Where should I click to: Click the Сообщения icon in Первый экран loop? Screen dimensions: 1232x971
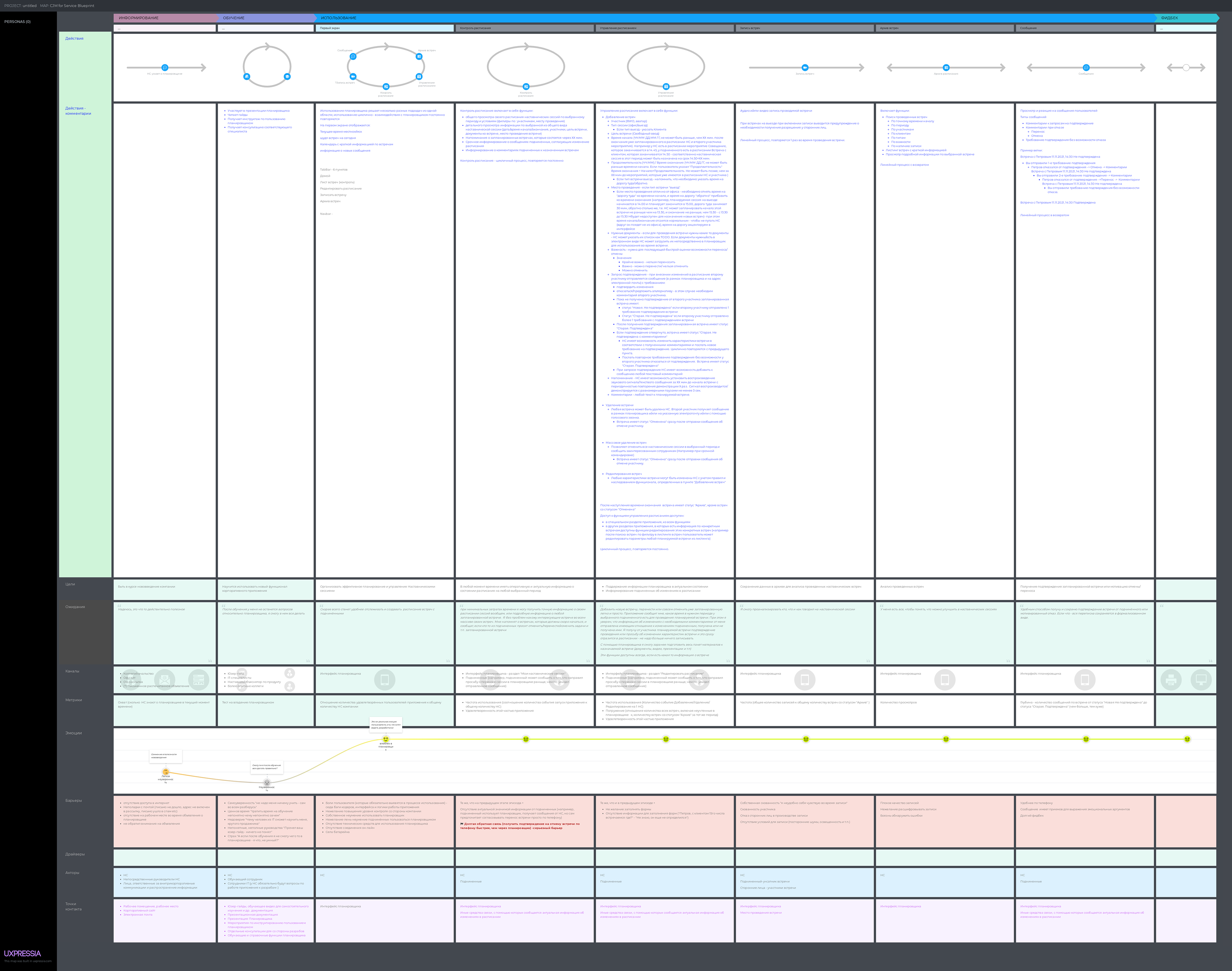pyautogui.click(x=353, y=56)
